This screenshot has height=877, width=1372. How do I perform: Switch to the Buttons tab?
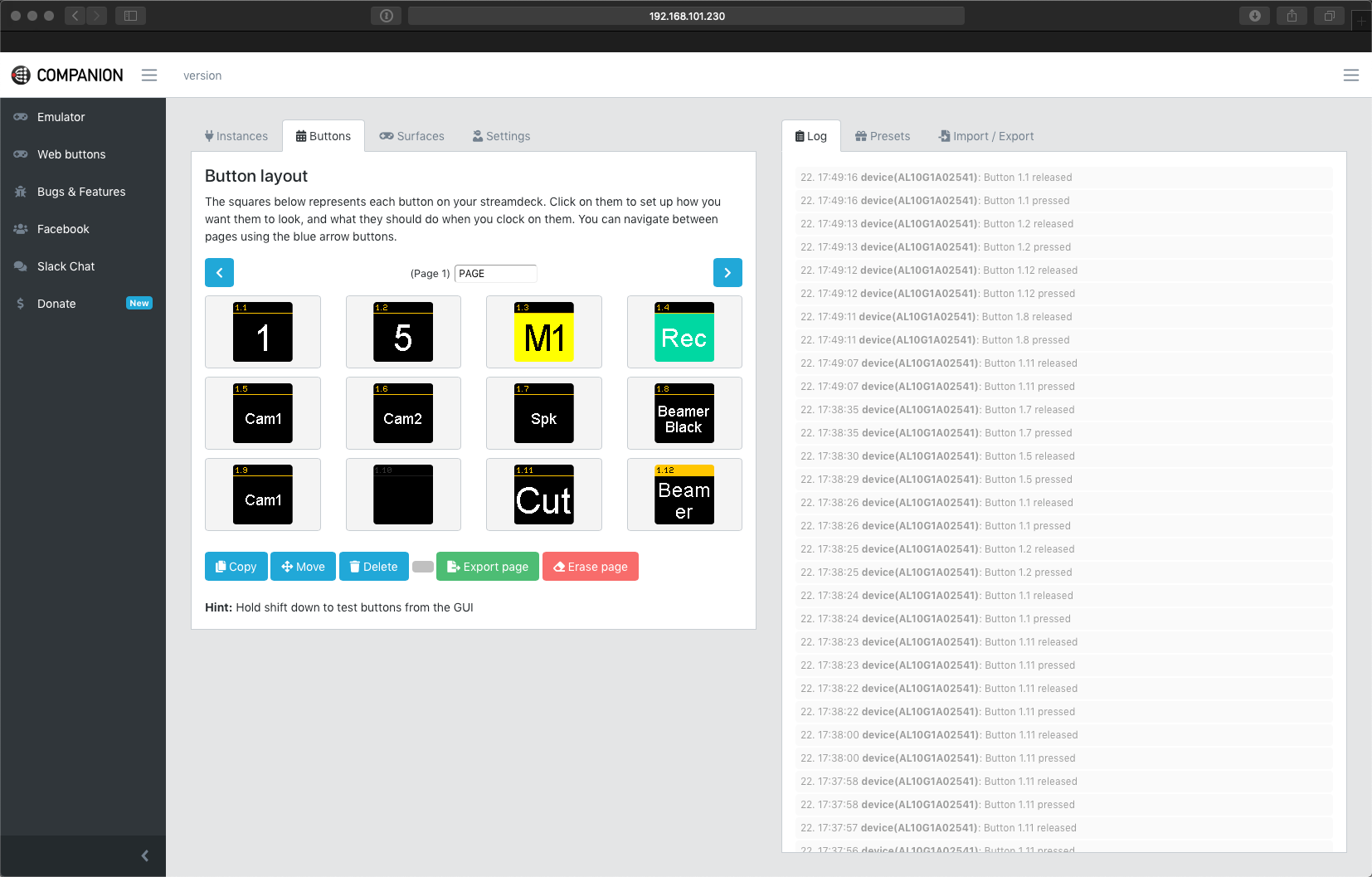point(324,136)
